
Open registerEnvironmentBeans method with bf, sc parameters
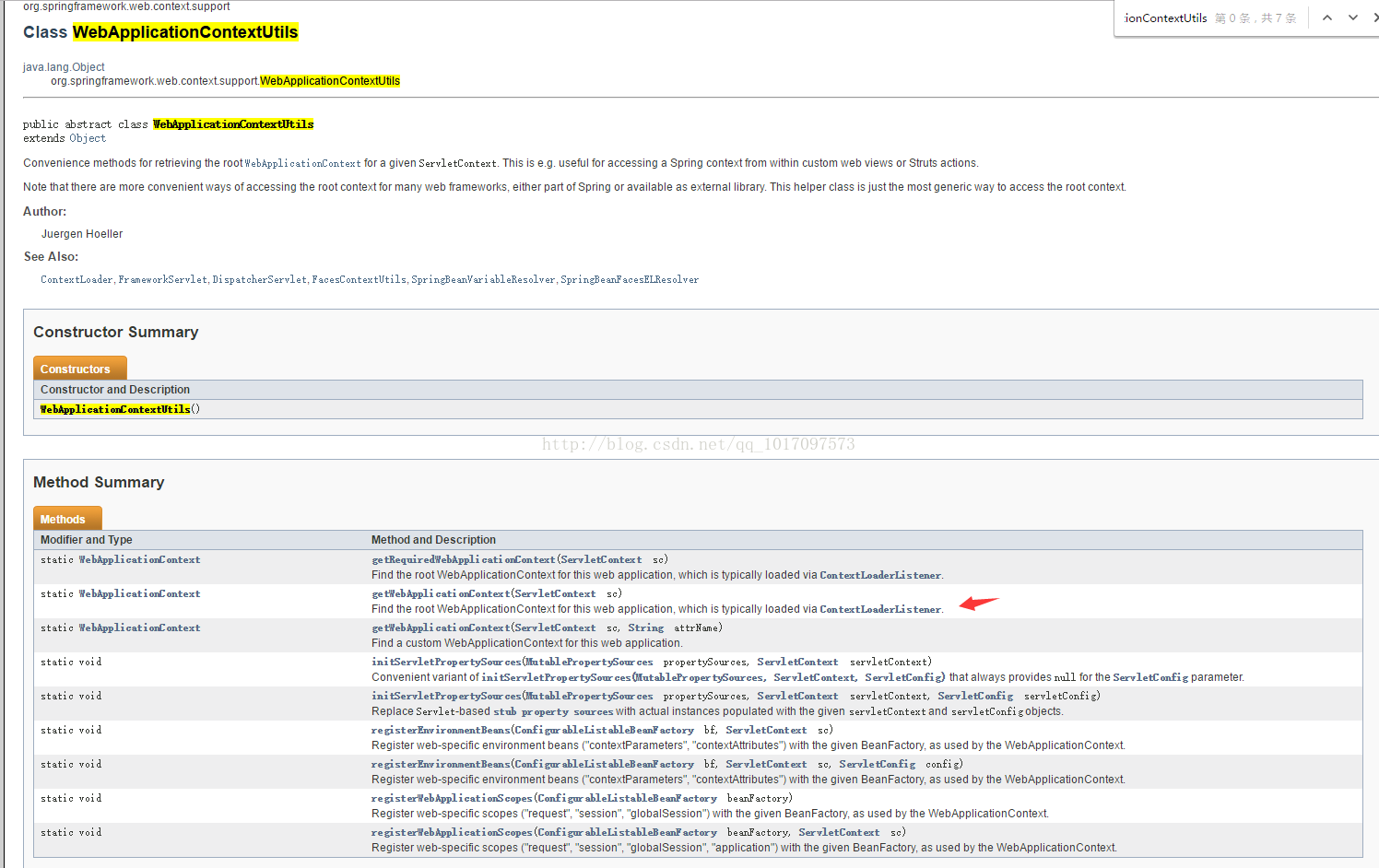coord(441,730)
